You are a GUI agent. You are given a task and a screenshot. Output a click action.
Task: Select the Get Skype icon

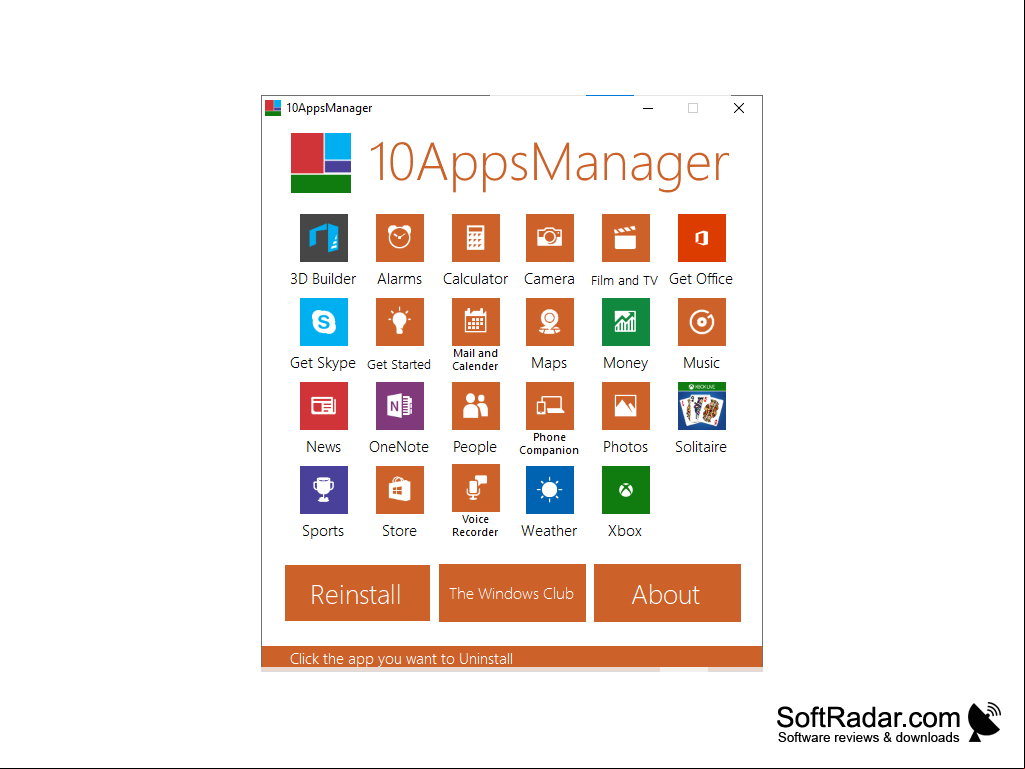324,322
